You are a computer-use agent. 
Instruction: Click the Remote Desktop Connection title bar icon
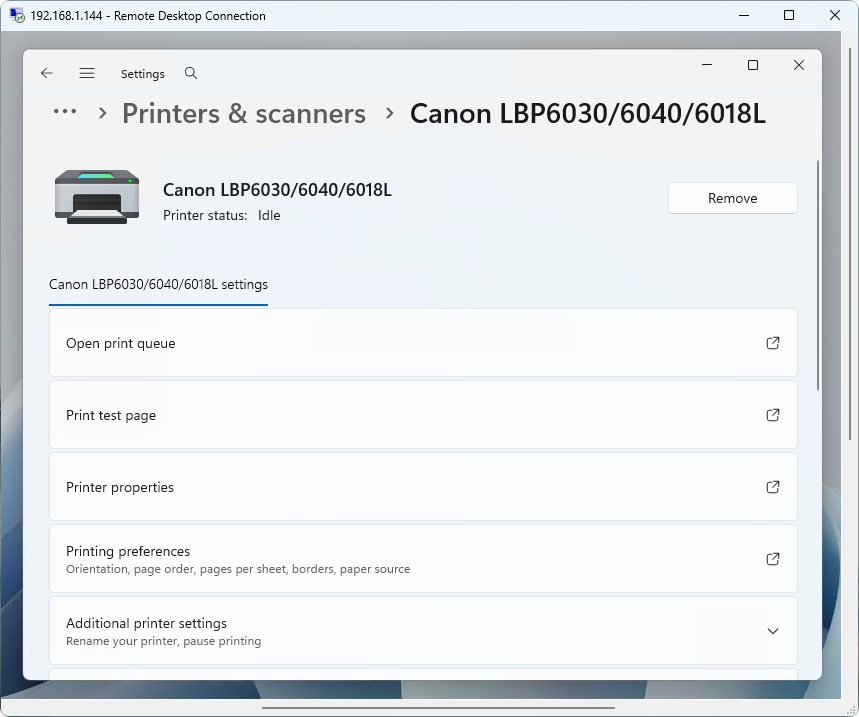click(17, 15)
